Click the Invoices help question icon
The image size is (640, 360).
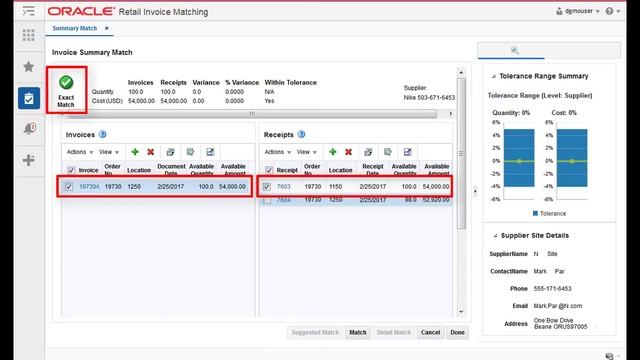pyautogui.click(x=102, y=134)
